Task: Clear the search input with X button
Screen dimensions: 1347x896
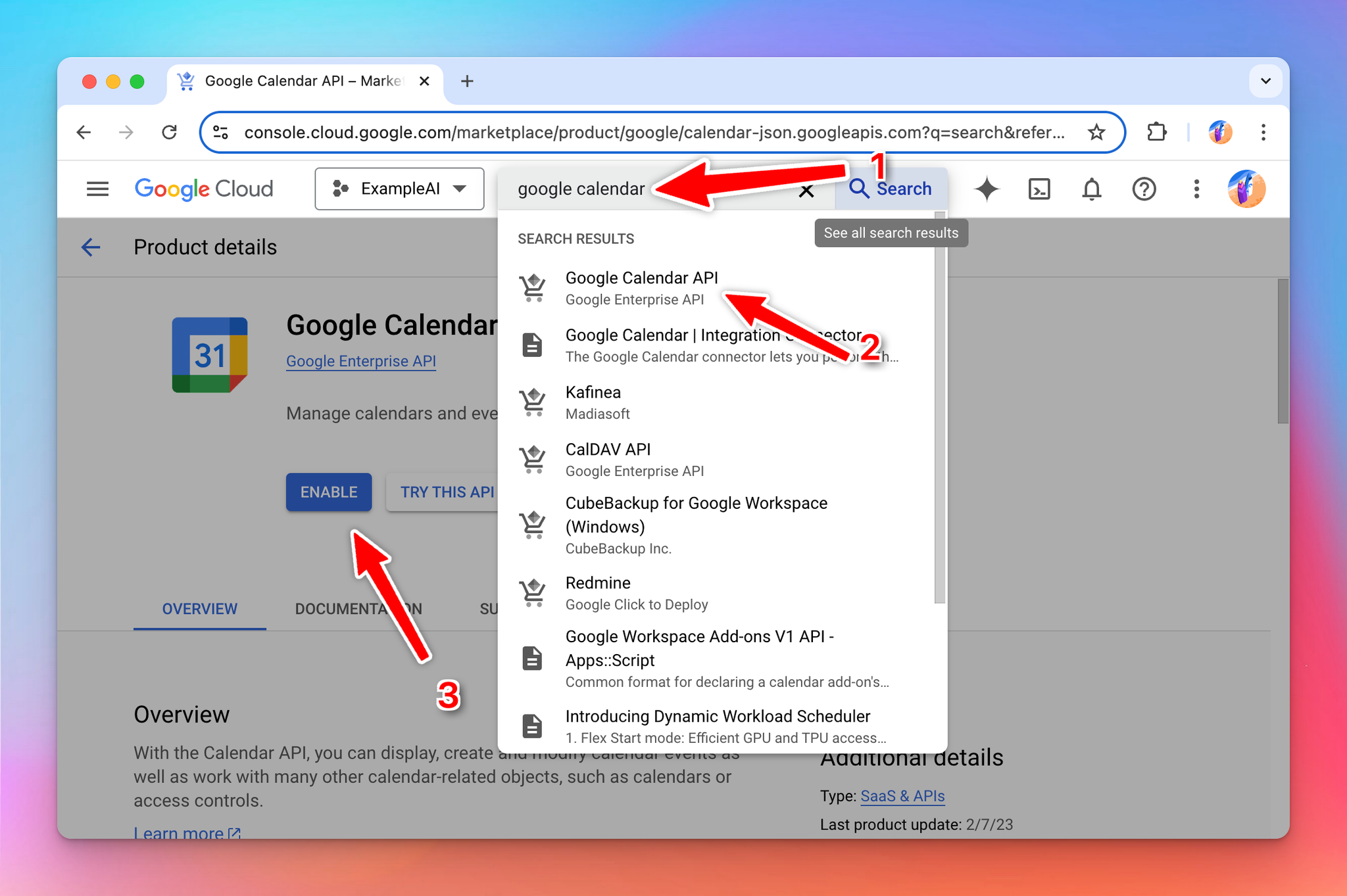Action: click(807, 190)
